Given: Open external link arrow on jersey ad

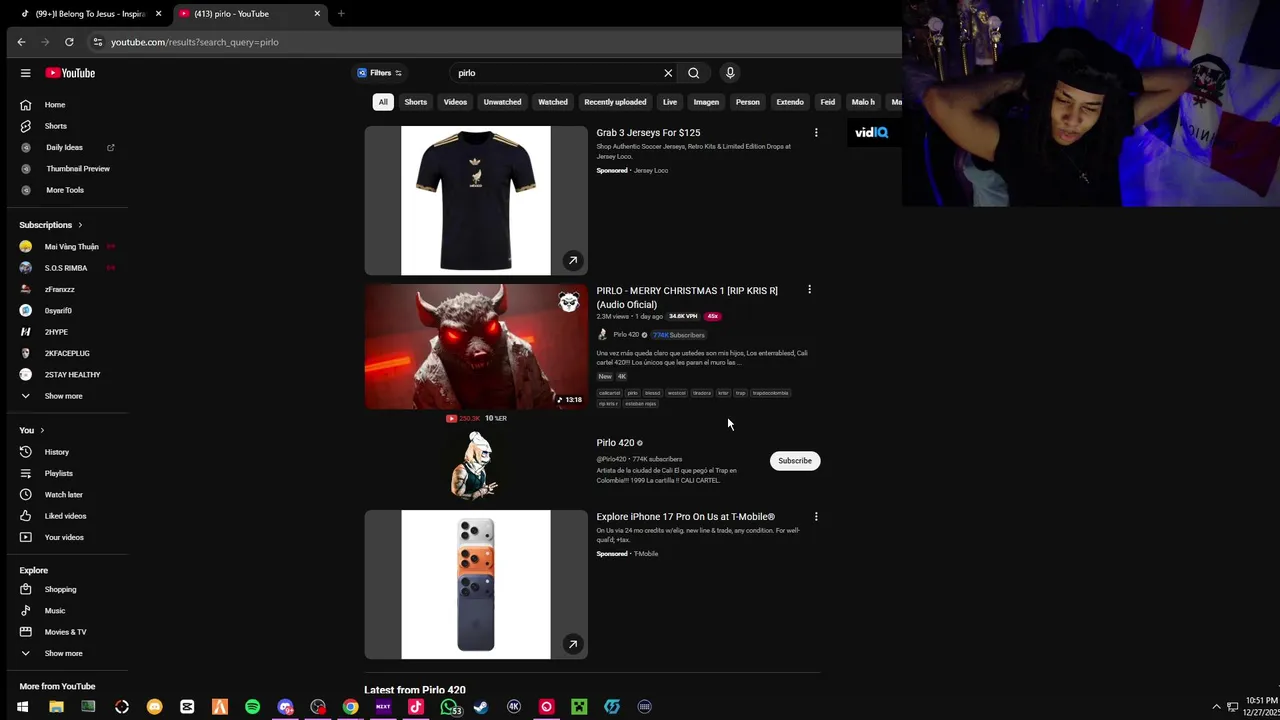Looking at the screenshot, I should tap(573, 260).
